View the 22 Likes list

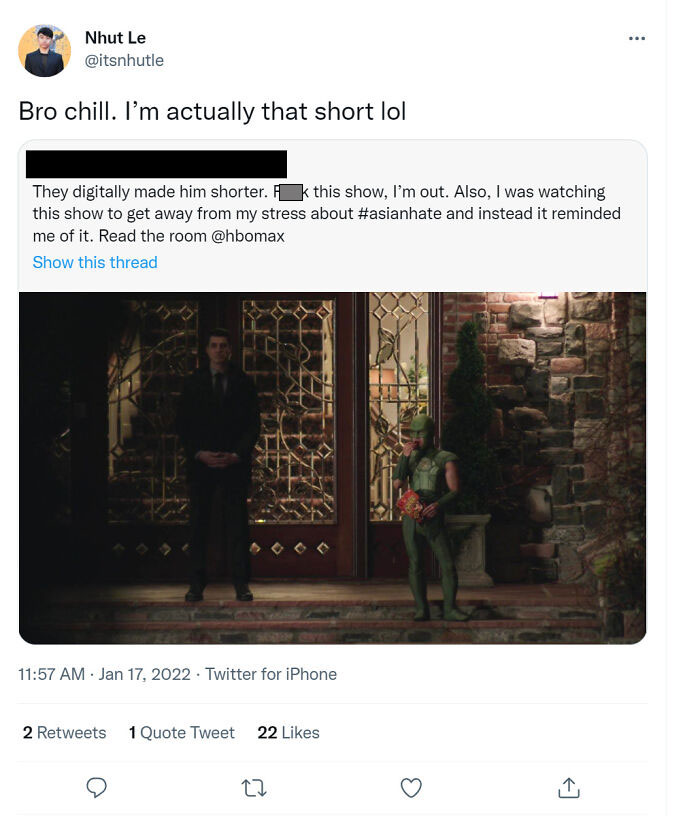pos(288,732)
